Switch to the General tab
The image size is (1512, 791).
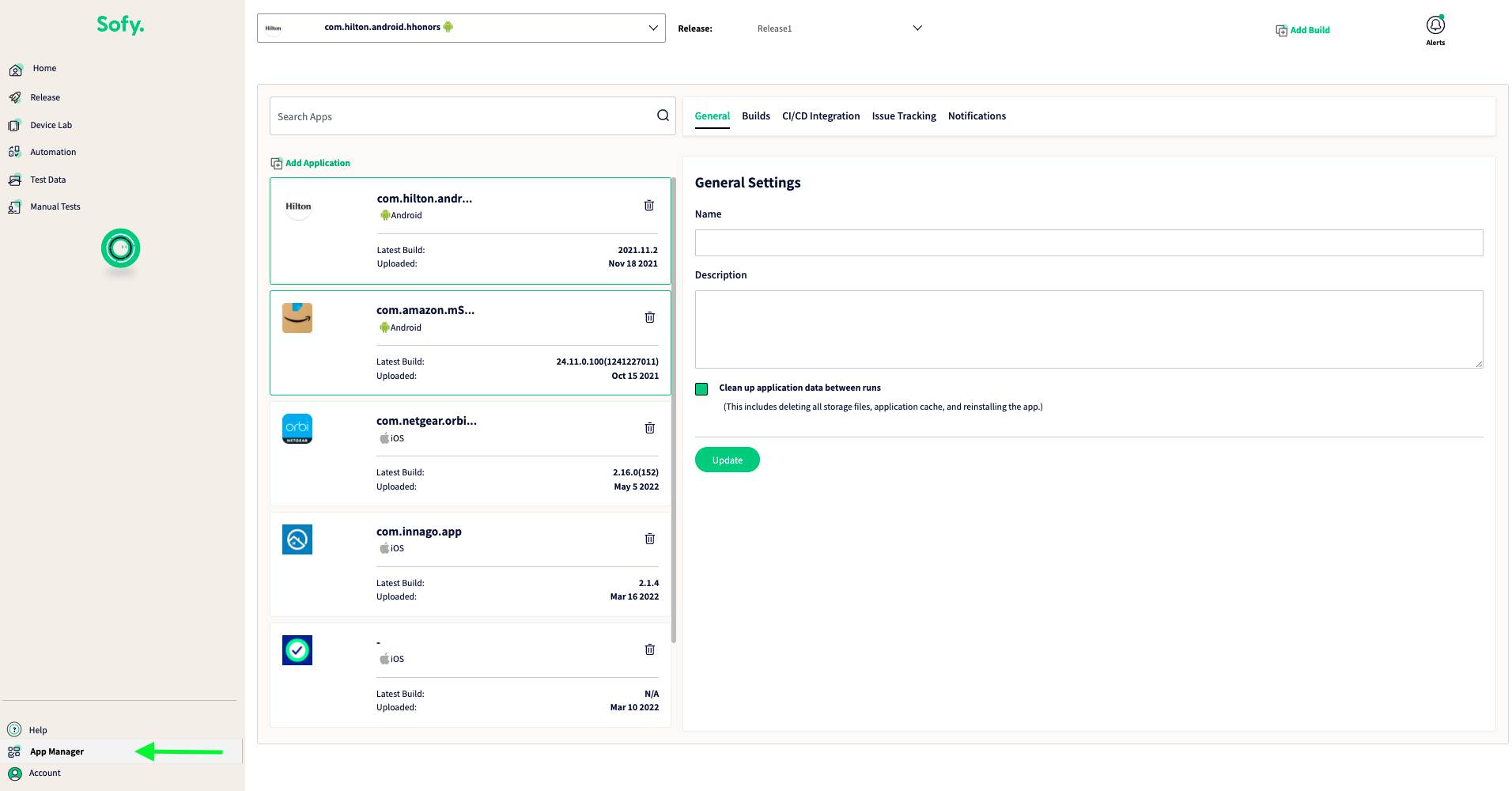[713, 116]
